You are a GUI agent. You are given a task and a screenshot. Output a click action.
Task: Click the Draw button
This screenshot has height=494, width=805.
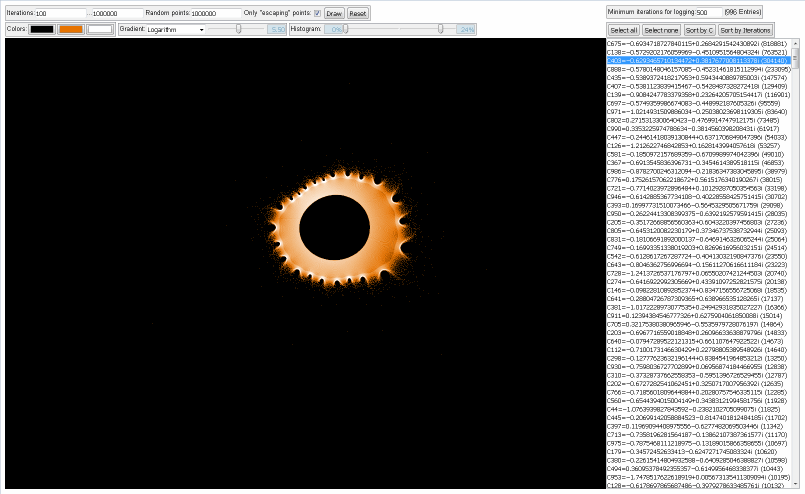334,14
